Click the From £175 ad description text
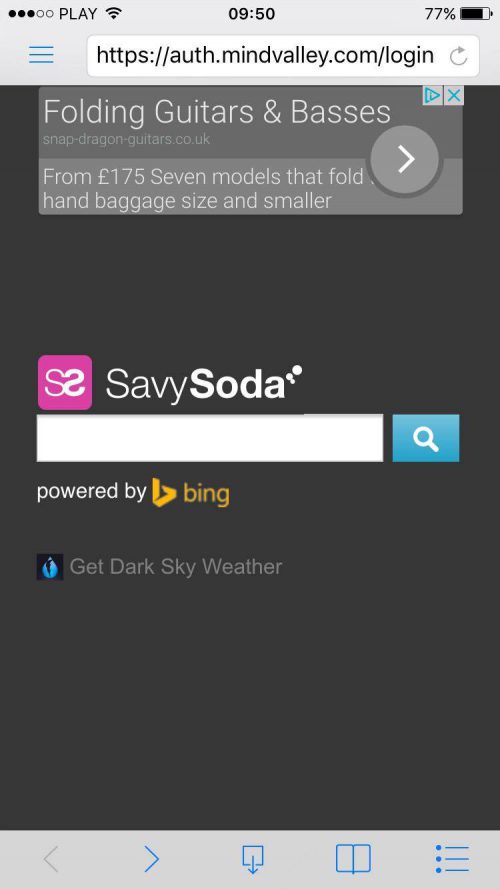 (x=204, y=189)
